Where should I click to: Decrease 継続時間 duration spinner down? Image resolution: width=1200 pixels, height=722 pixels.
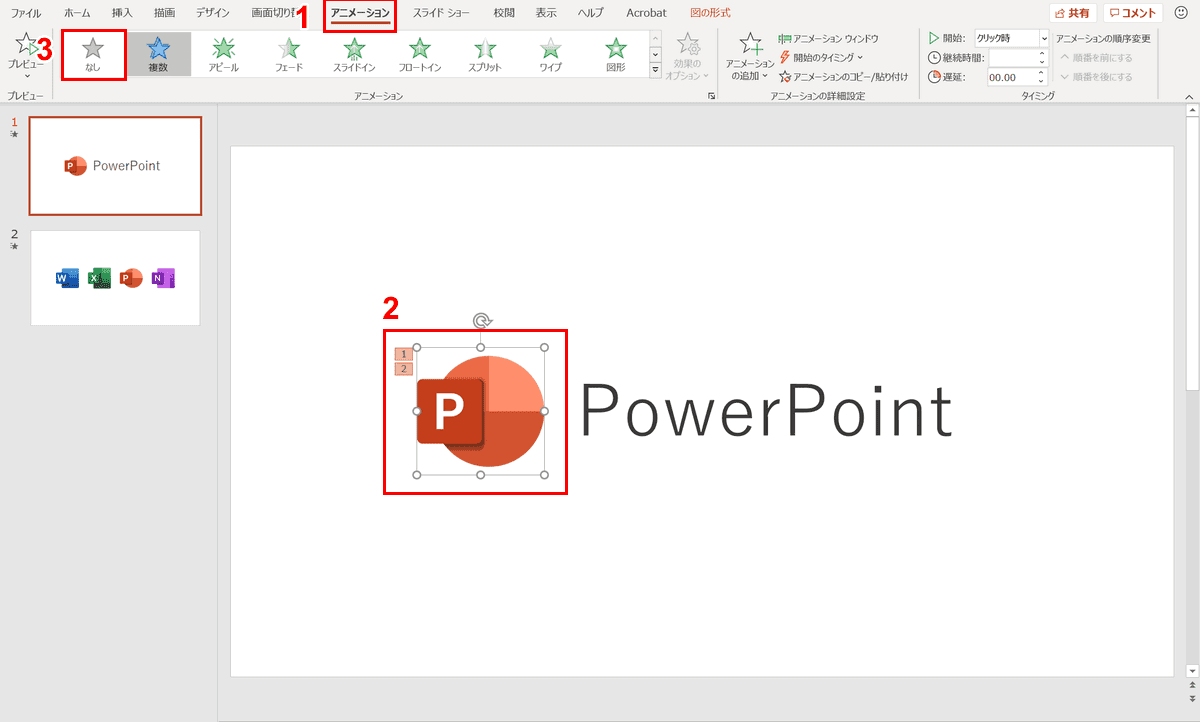pos(1042,62)
